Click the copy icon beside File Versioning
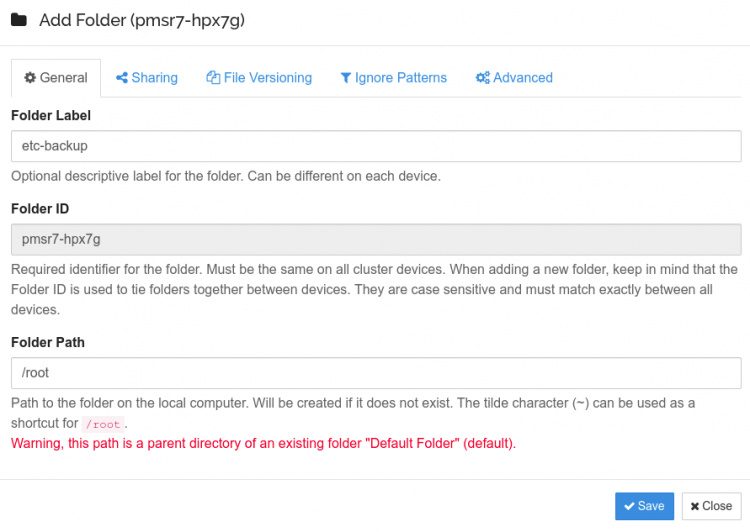The height and width of the screenshot is (532, 750). point(213,78)
